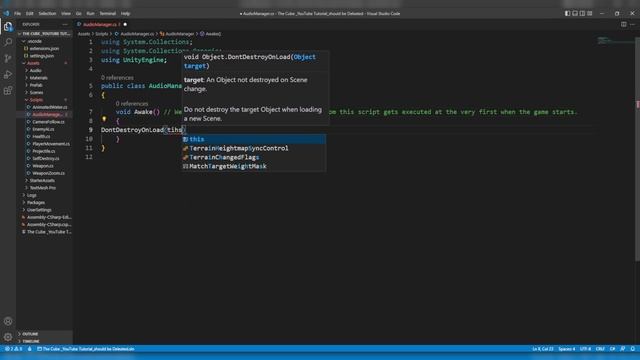Click solution file name in status bar

86,349
